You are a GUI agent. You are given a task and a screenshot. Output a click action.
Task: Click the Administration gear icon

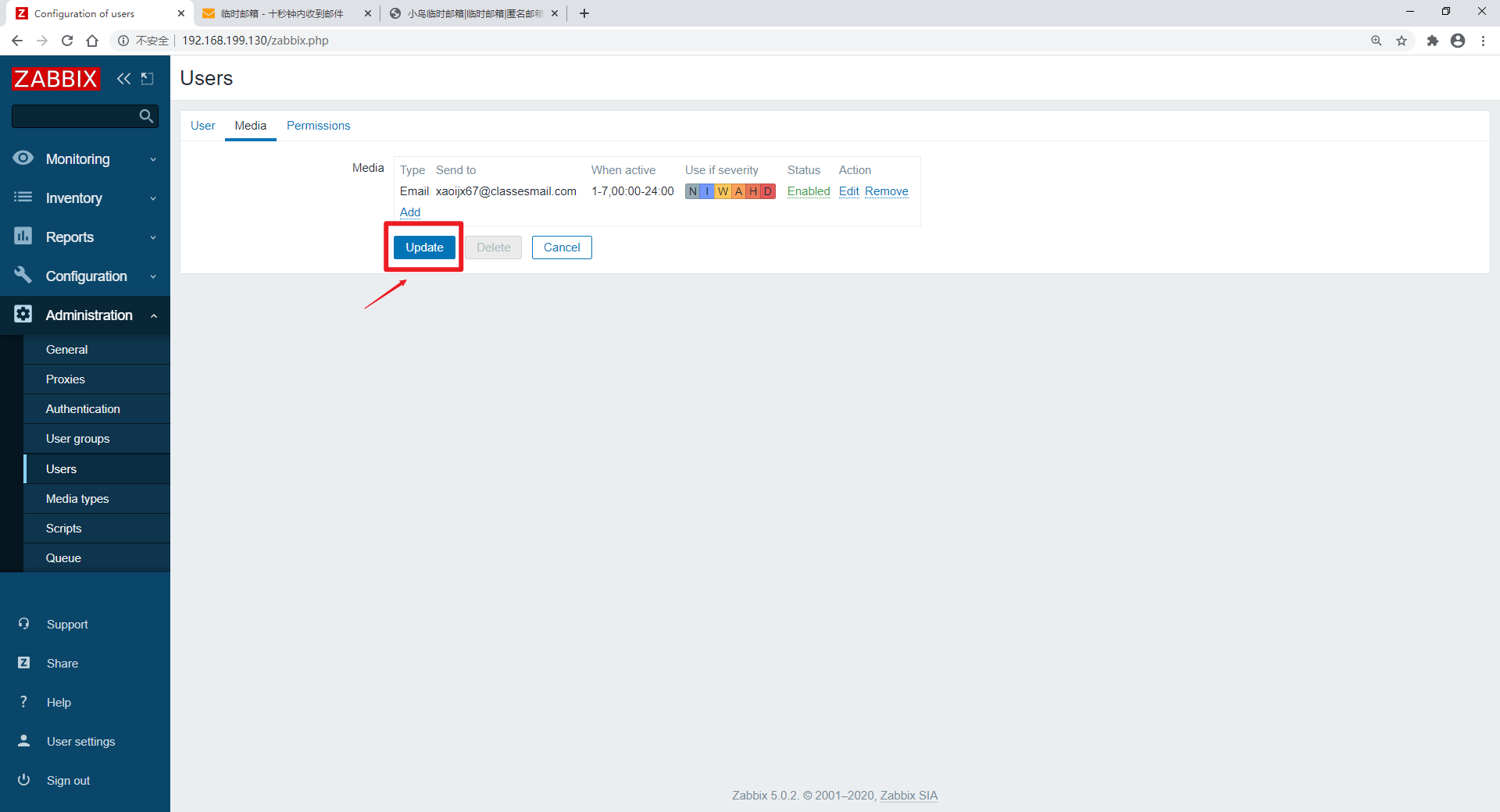(23, 314)
